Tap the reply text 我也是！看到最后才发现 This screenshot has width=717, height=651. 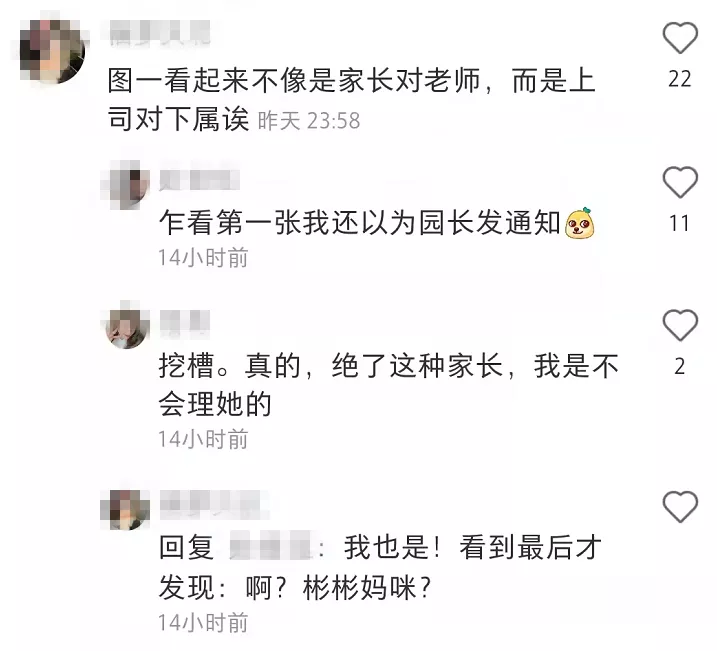[x=380, y=567]
